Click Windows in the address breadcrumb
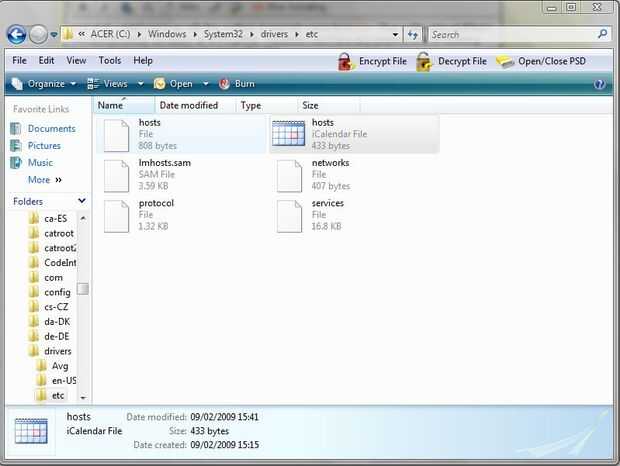The width and height of the screenshot is (620, 466). pyautogui.click(x=167, y=34)
